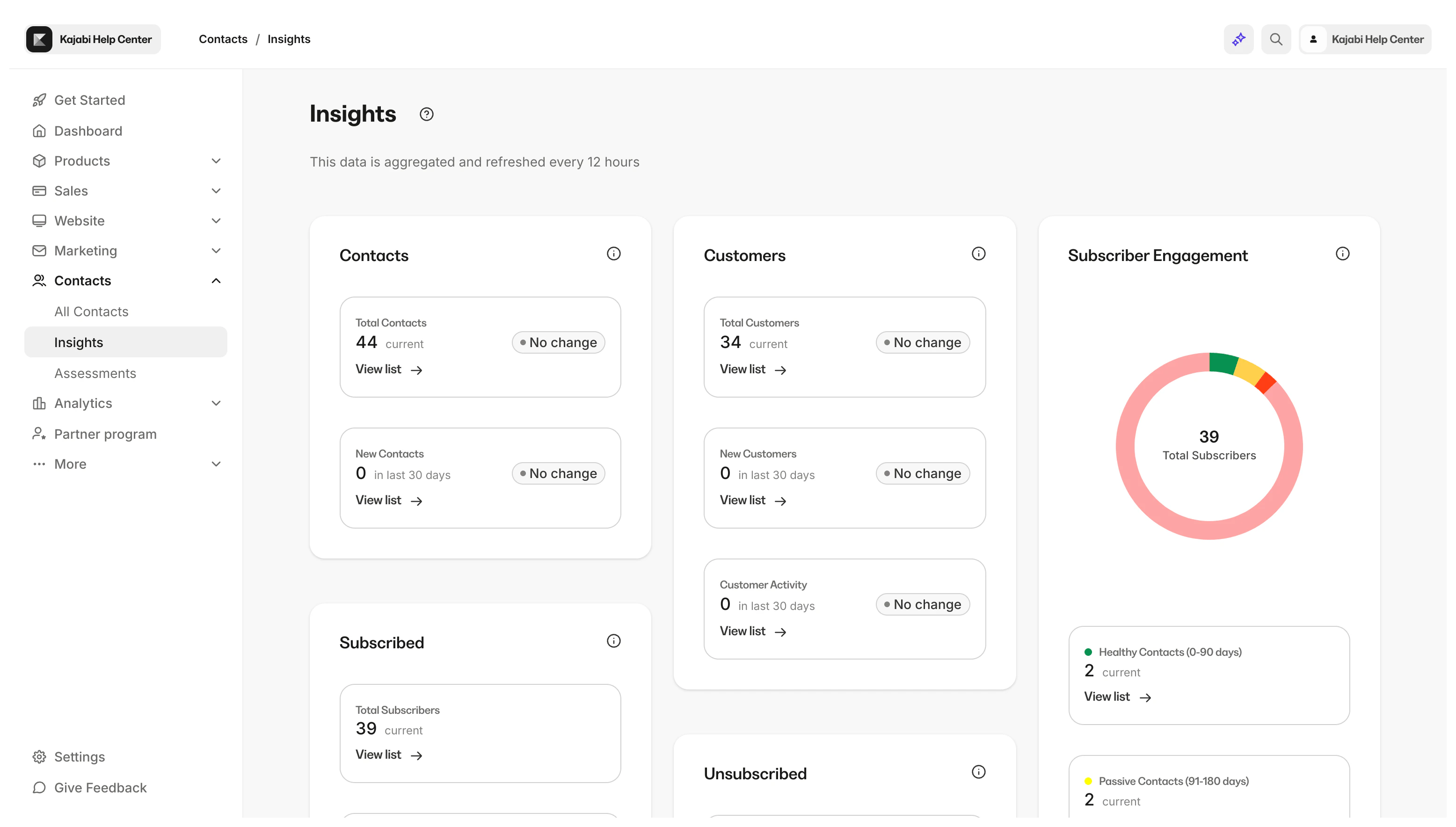The width and height of the screenshot is (1456, 827).
Task: Expand the Sales section in sidebar
Action: click(216, 190)
